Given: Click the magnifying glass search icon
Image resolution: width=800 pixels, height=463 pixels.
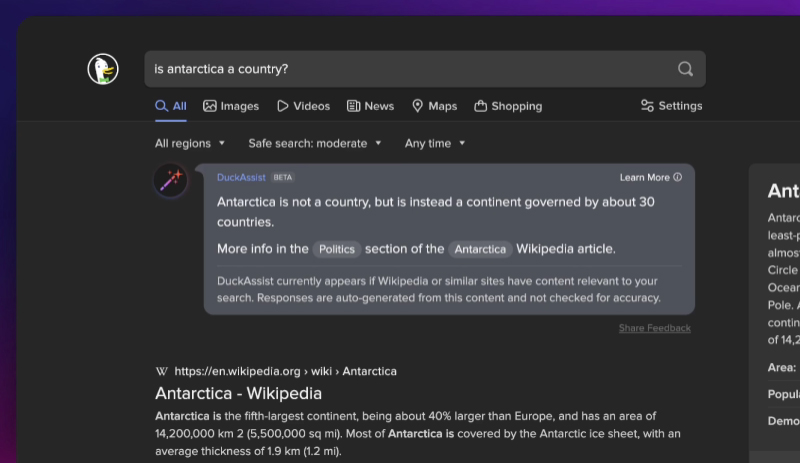Looking at the screenshot, I should [685, 69].
